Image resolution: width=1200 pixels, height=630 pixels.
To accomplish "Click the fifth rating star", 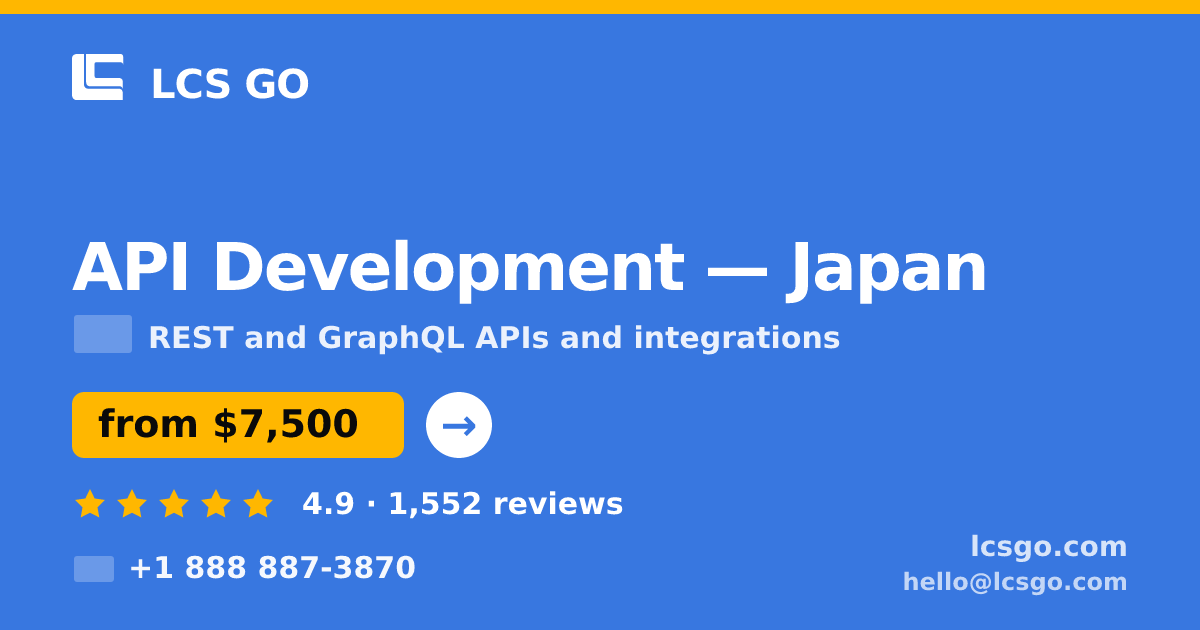I will point(258,503).
